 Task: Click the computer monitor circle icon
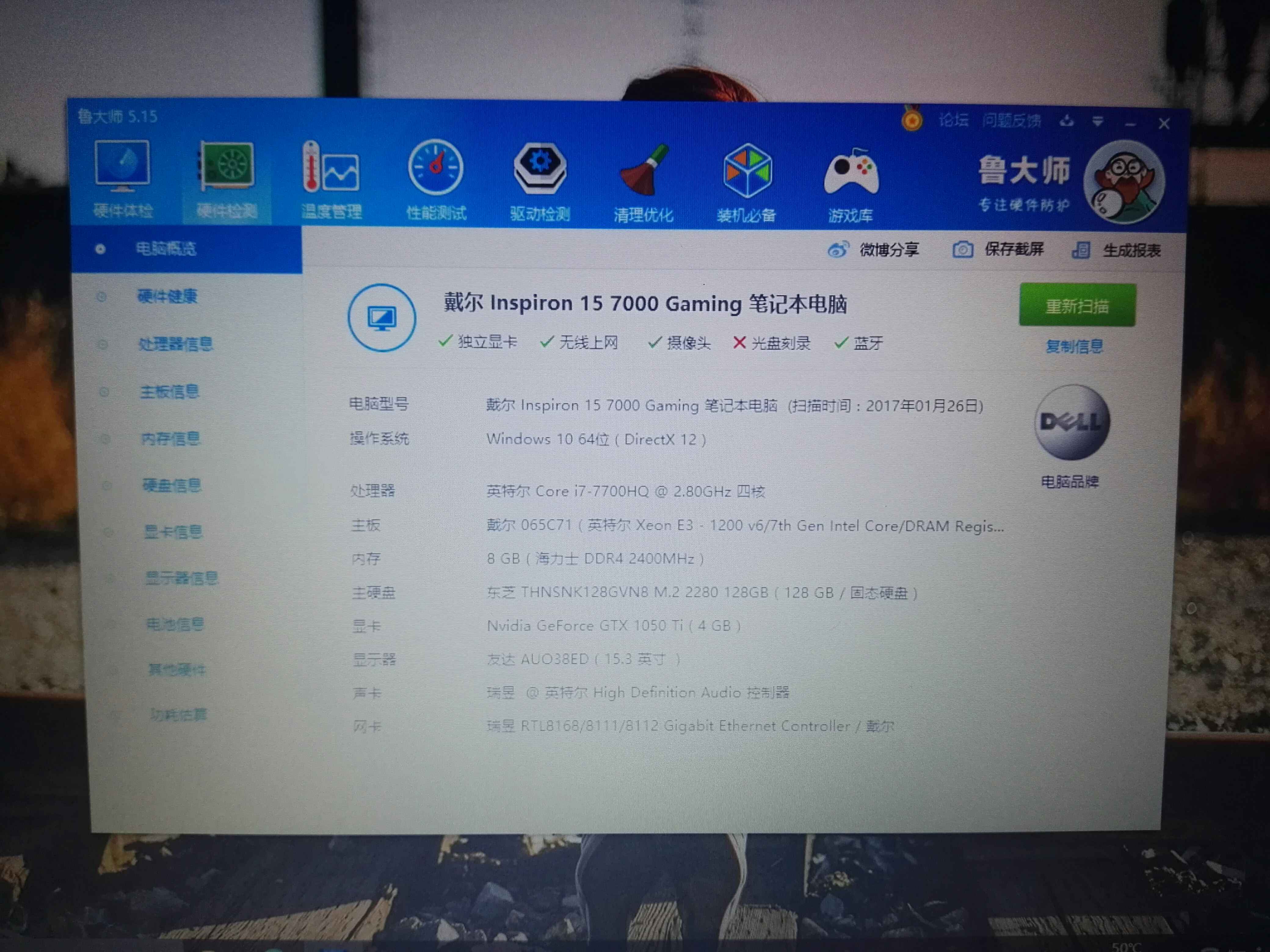tap(382, 317)
